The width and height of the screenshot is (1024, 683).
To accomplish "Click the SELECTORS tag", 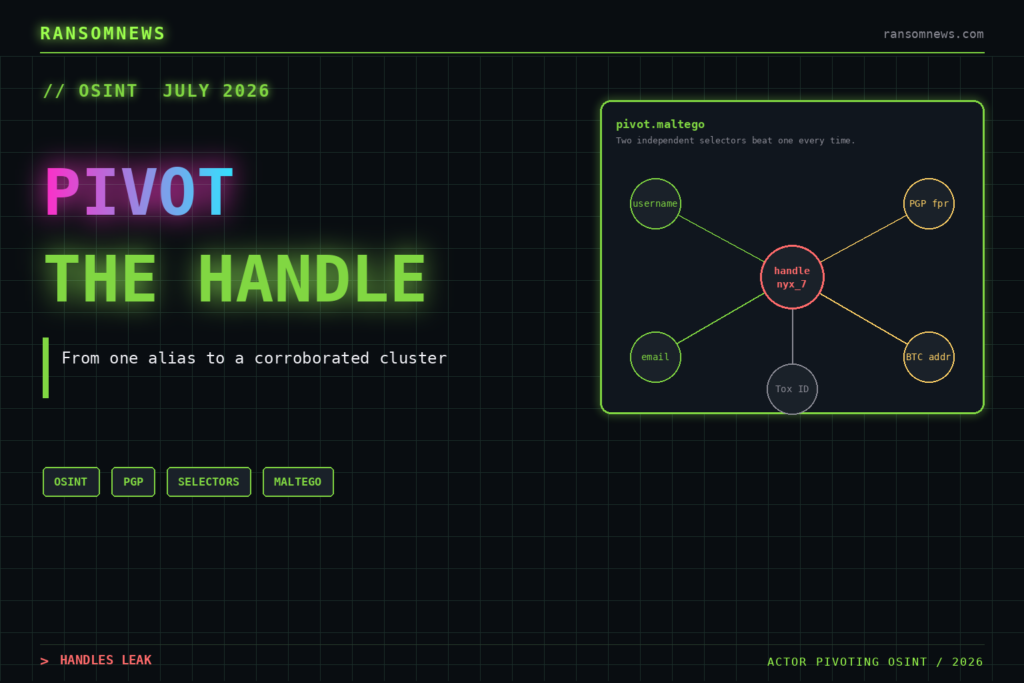I will [x=209, y=482].
